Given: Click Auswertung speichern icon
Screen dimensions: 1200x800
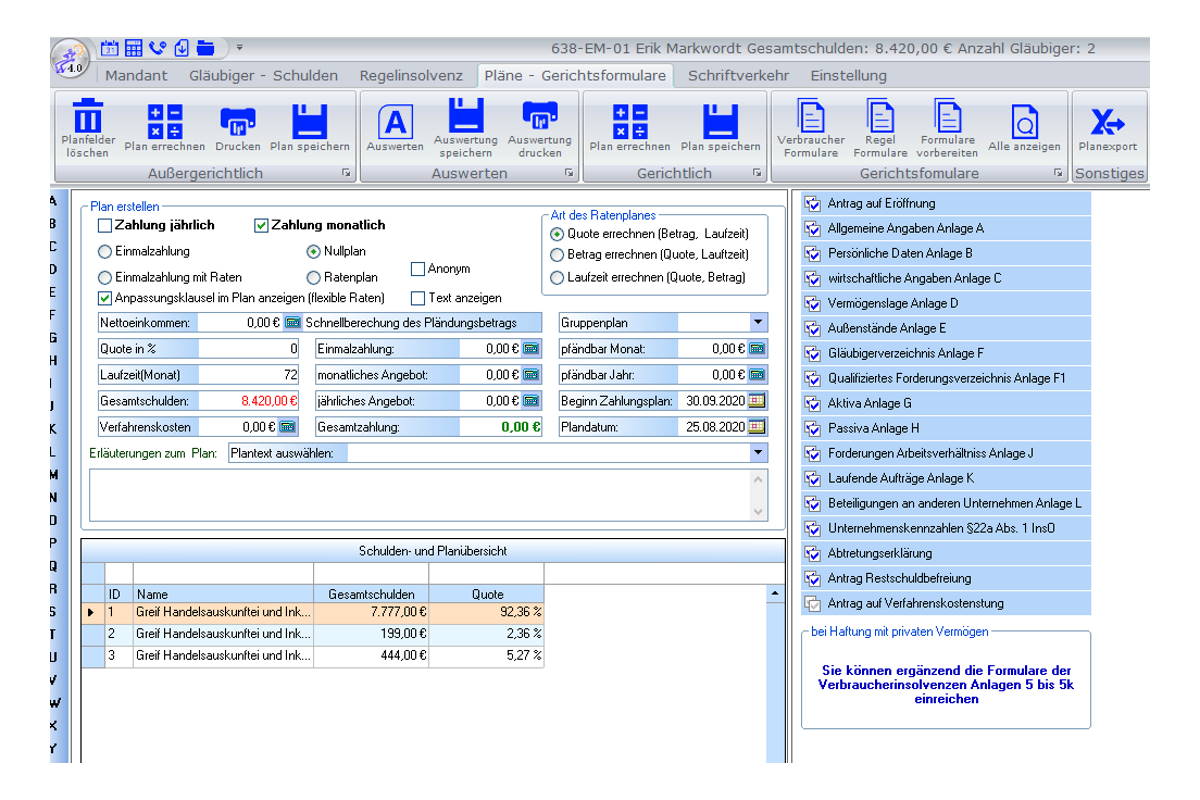Looking at the screenshot, I should [x=465, y=115].
